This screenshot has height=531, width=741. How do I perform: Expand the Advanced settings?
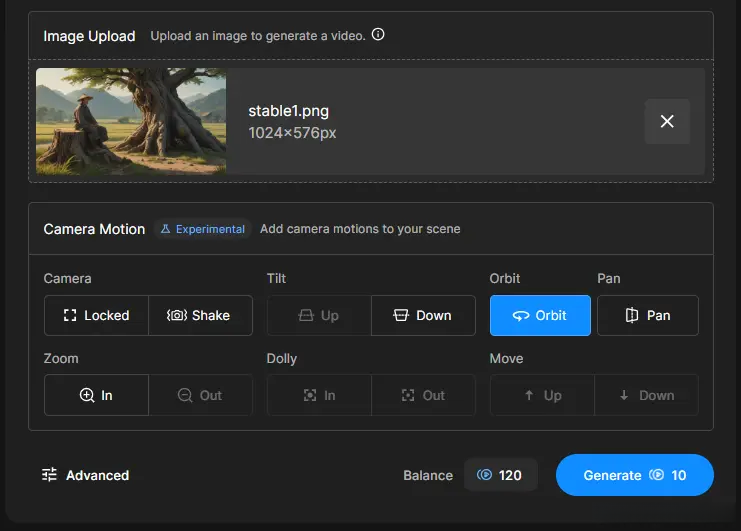click(86, 475)
